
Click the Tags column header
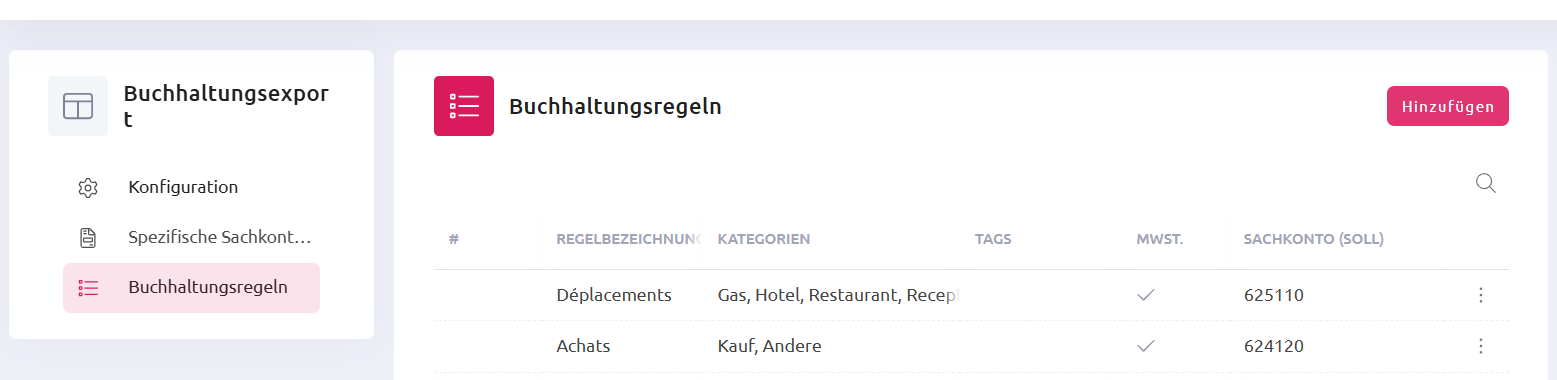993,239
